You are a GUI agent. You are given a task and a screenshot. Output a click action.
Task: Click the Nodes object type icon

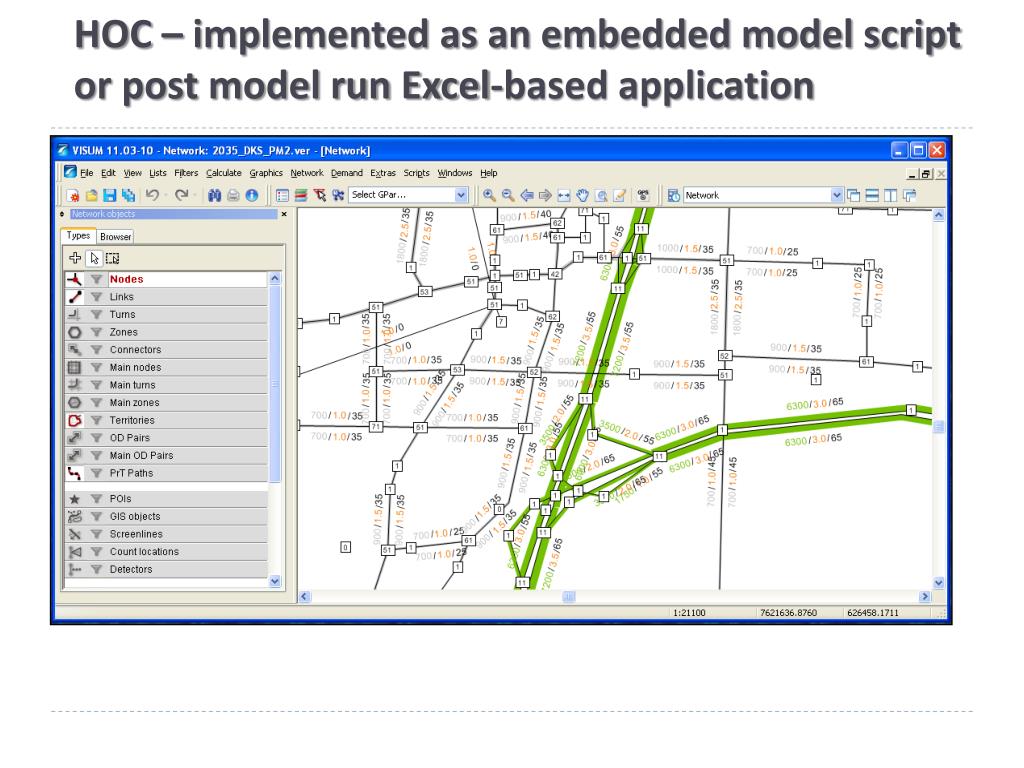74,279
